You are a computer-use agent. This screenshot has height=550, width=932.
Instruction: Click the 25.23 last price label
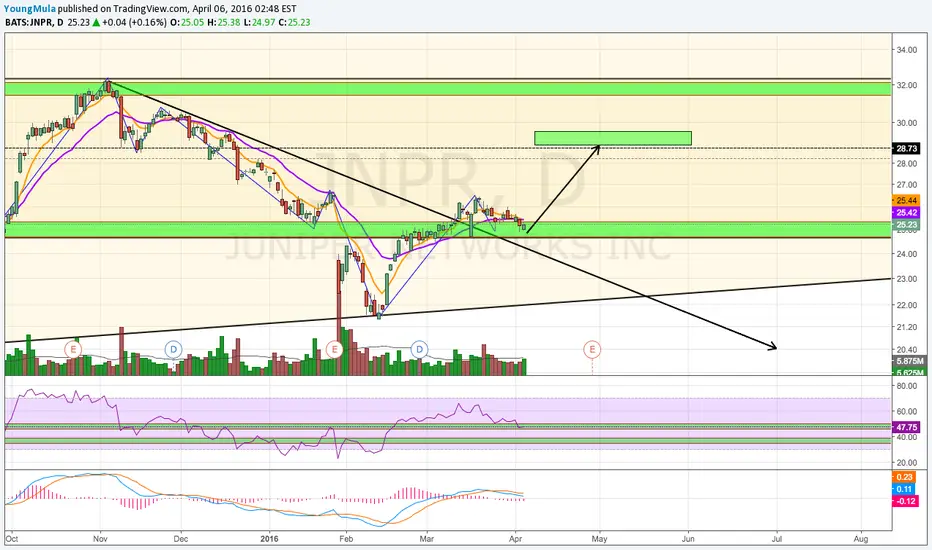click(x=906, y=225)
